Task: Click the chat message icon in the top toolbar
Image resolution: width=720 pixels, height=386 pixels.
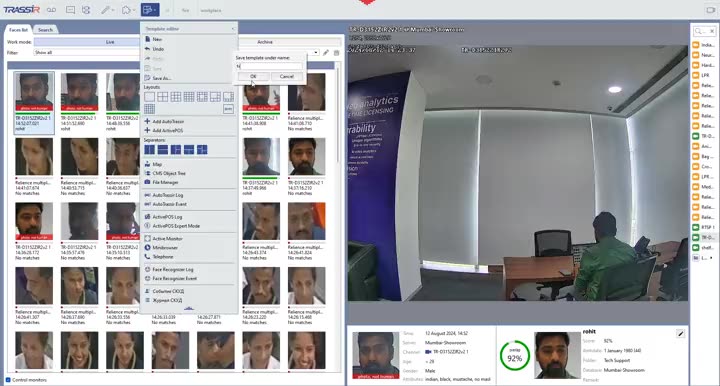Action: [x=70, y=10]
